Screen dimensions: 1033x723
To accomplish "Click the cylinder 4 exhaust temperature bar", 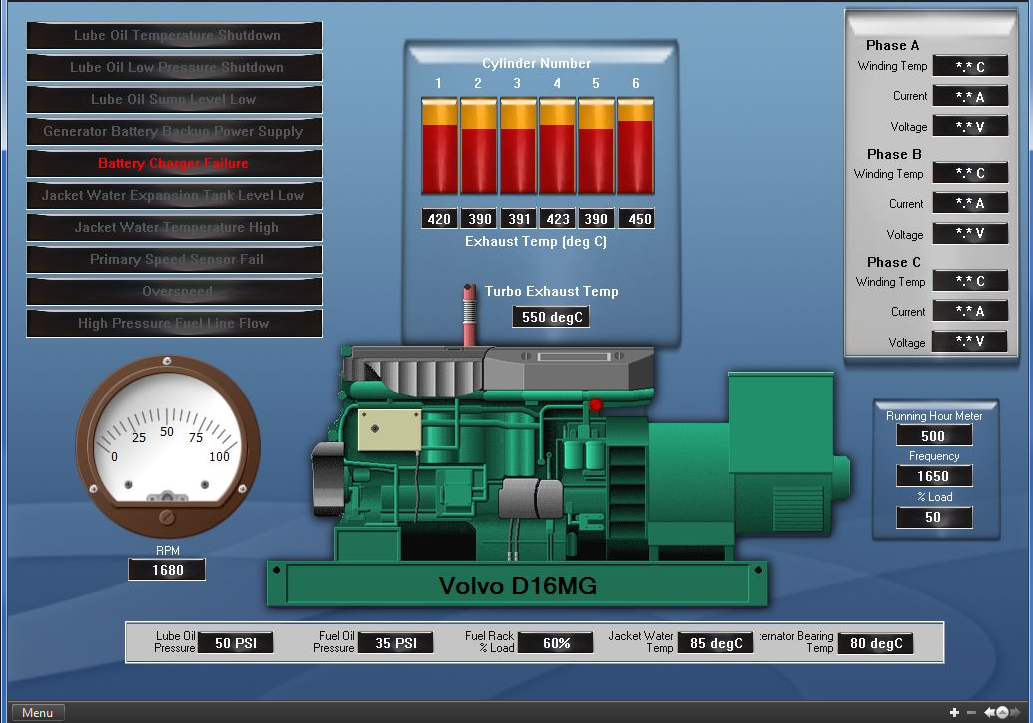I will (557, 146).
